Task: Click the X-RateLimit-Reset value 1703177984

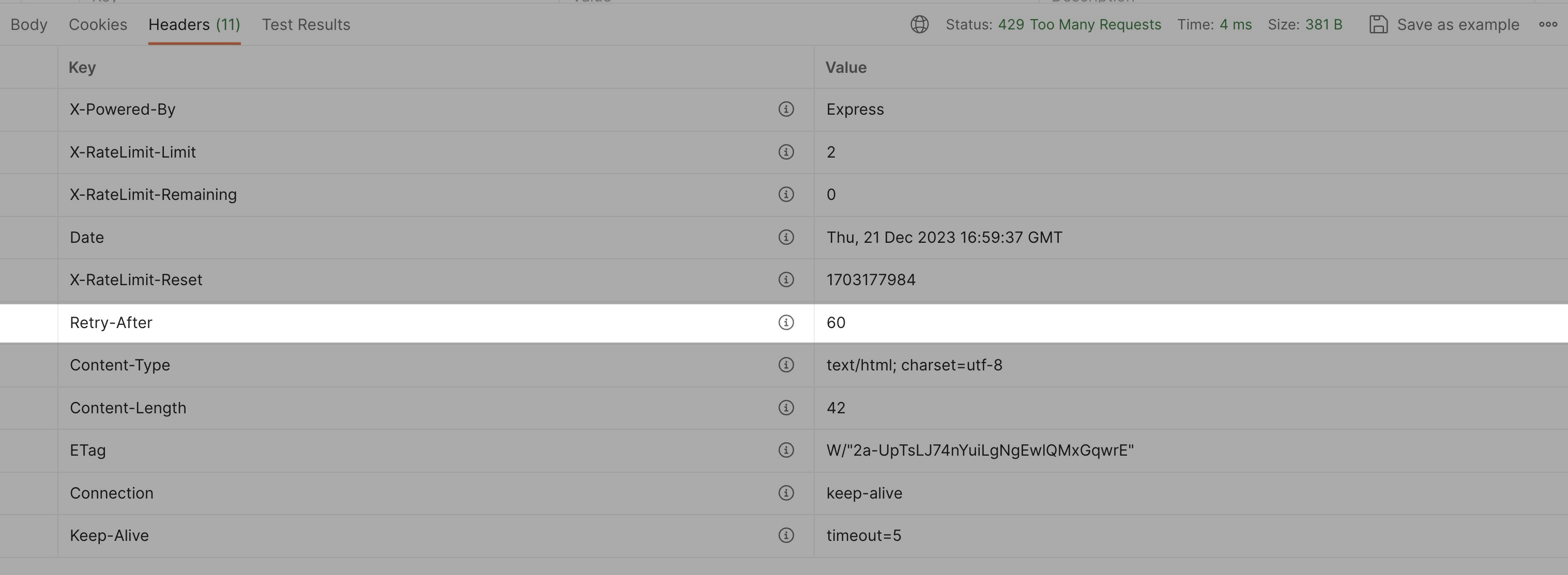Action: (871, 280)
